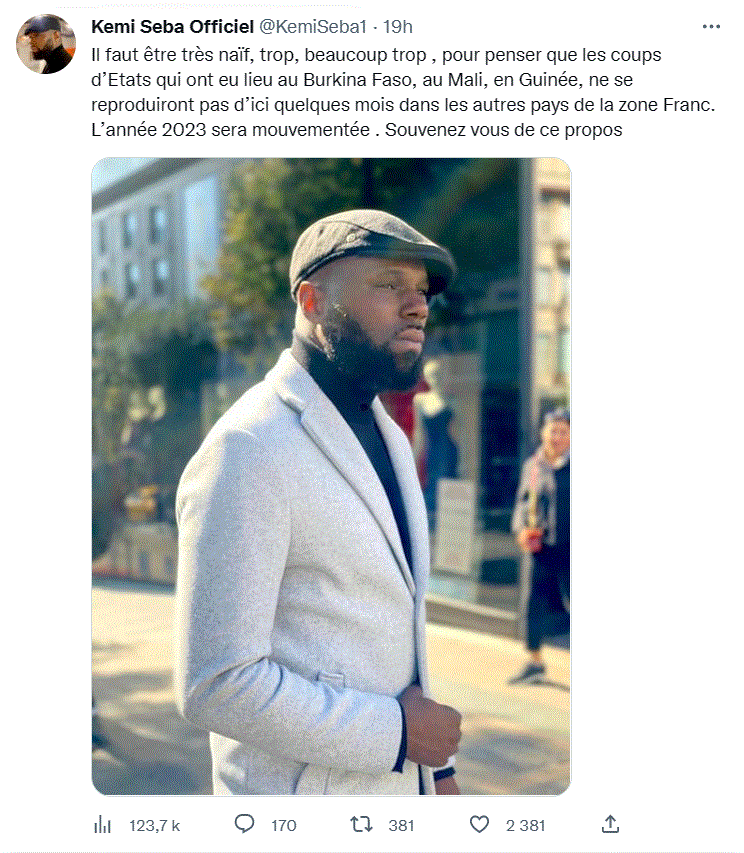Click the 381 retweets count
744x853 pixels.
click(401, 826)
